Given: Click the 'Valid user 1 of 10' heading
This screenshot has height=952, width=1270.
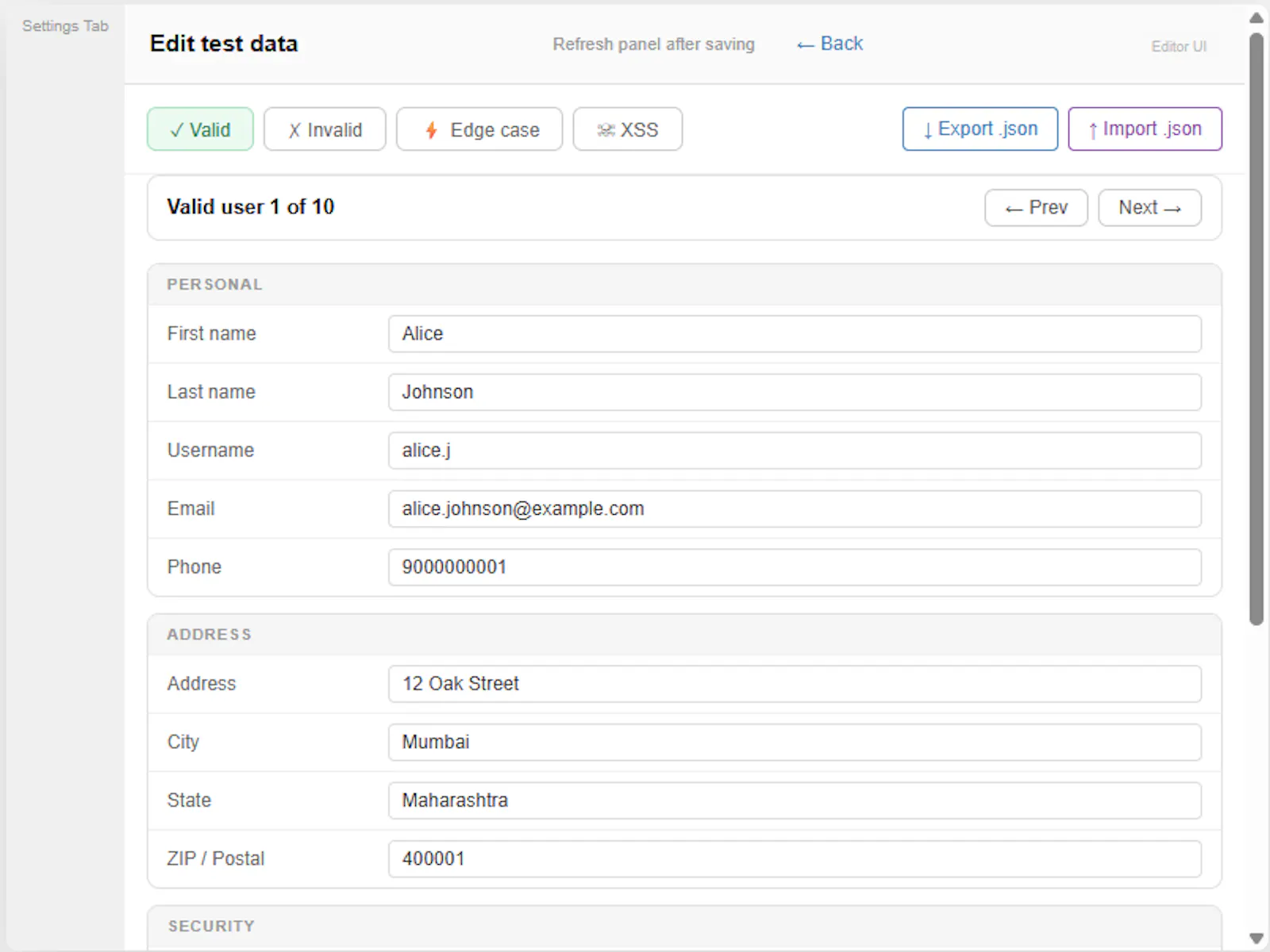Looking at the screenshot, I should [x=250, y=207].
